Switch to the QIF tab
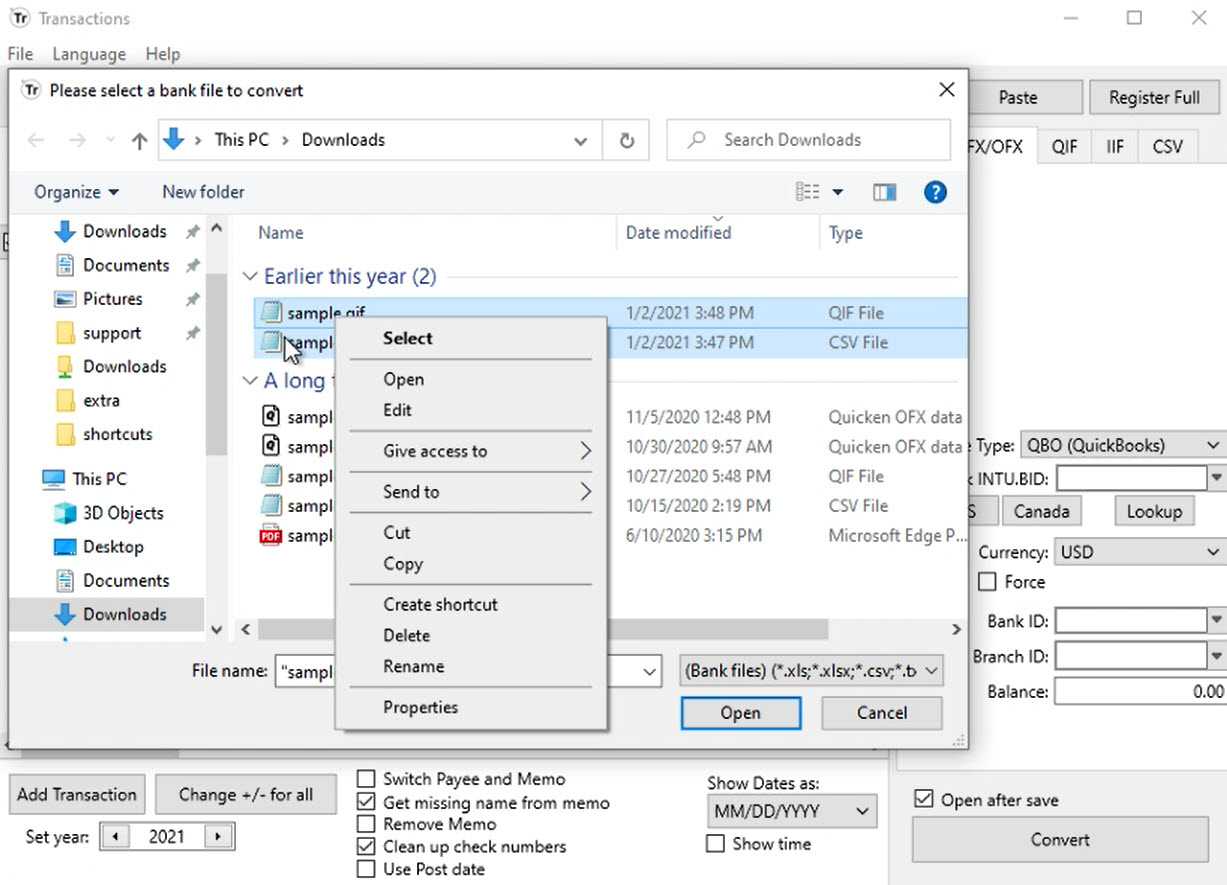 click(x=1064, y=146)
